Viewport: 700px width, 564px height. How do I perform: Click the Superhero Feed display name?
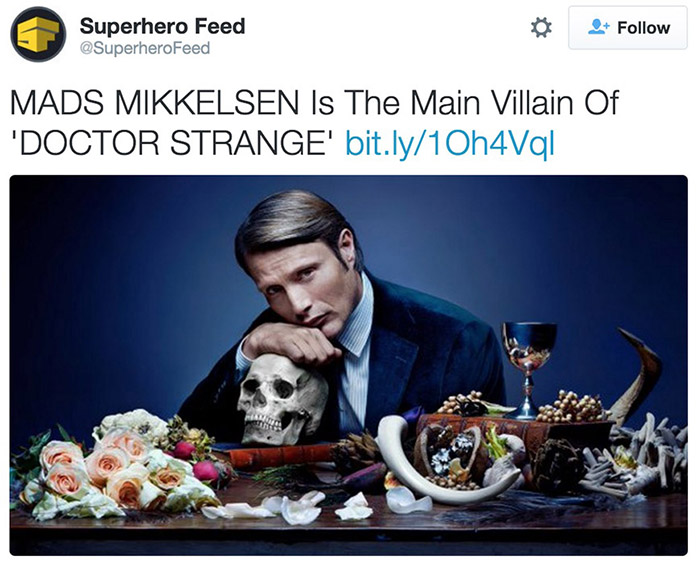coord(162,25)
